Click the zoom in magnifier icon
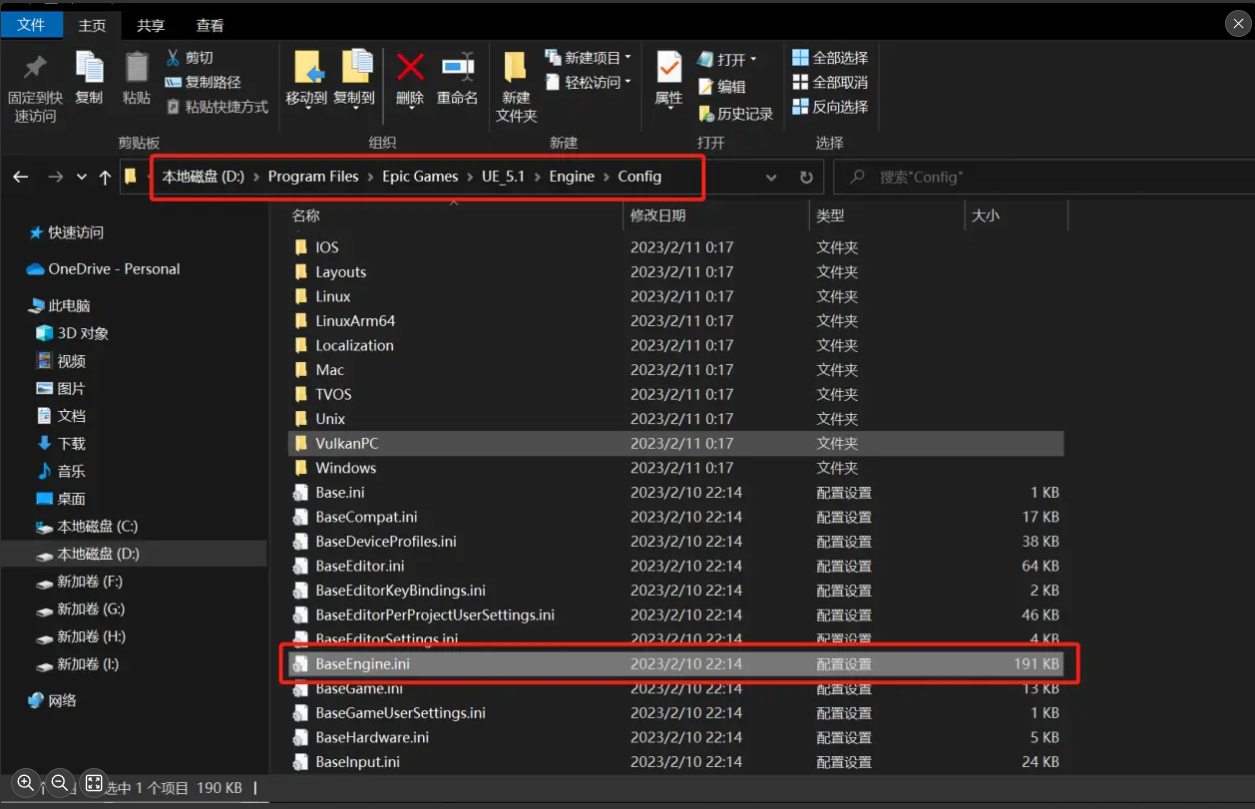The height and width of the screenshot is (809, 1255). point(26,783)
